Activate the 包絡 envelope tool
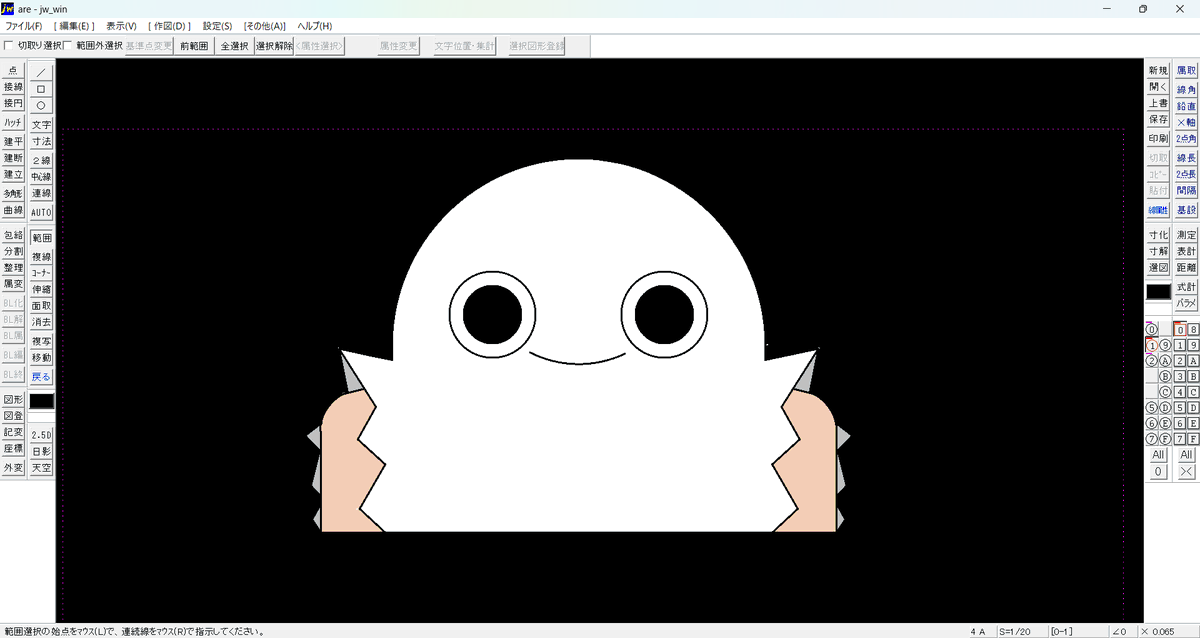Screen dimensions: 1200x638 (x=13, y=235)
